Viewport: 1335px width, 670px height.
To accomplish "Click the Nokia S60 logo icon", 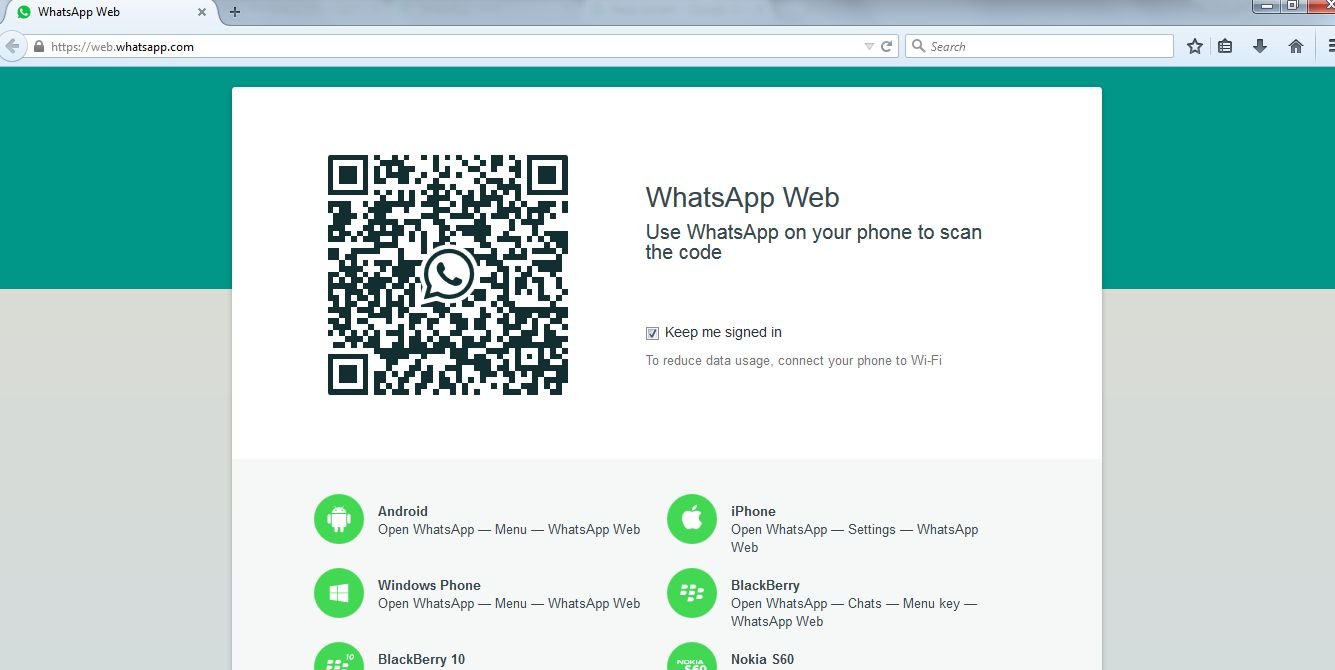I will tap(692, 657).
